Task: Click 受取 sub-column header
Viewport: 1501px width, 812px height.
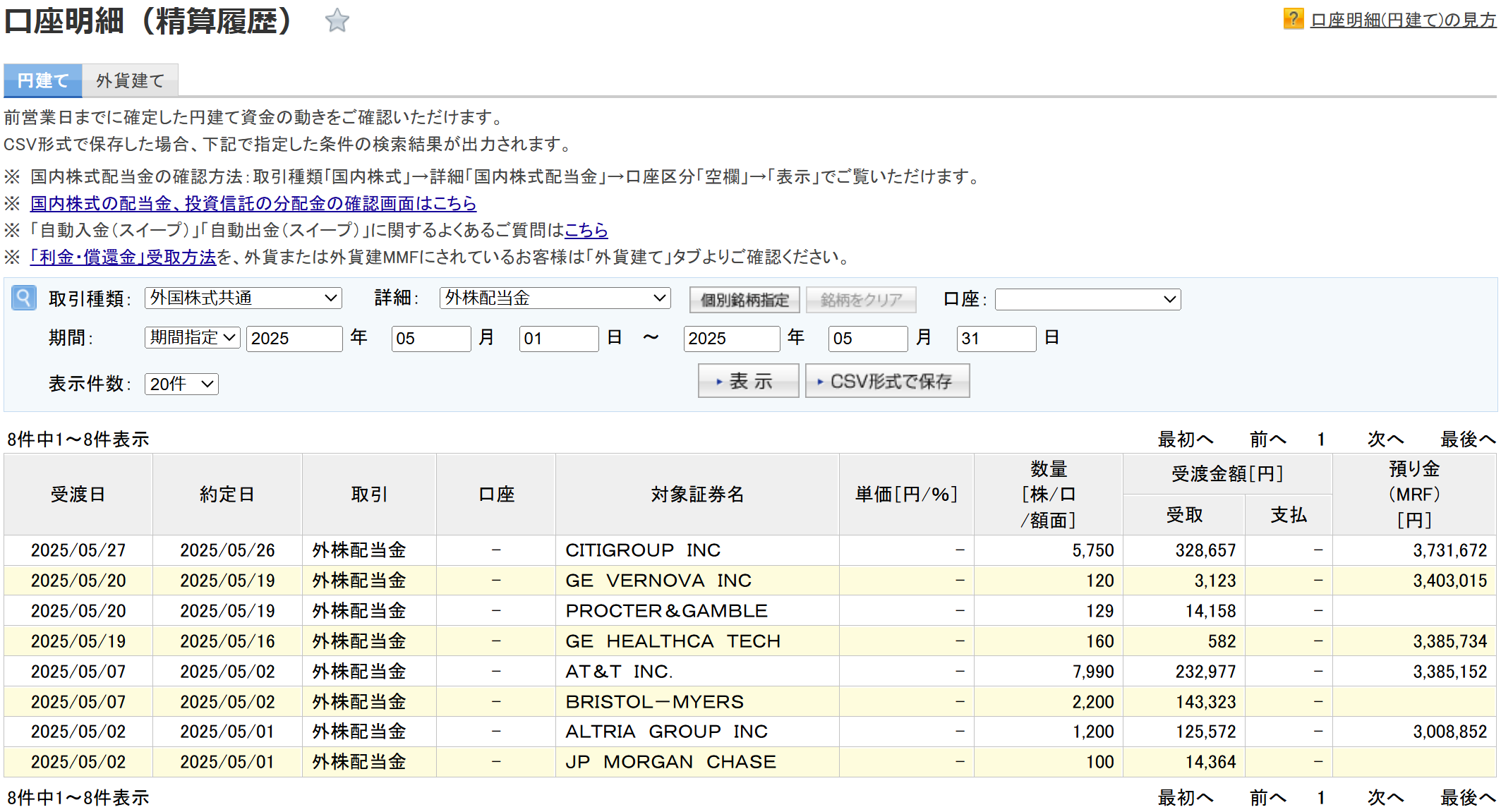Action: point(1183,515)
